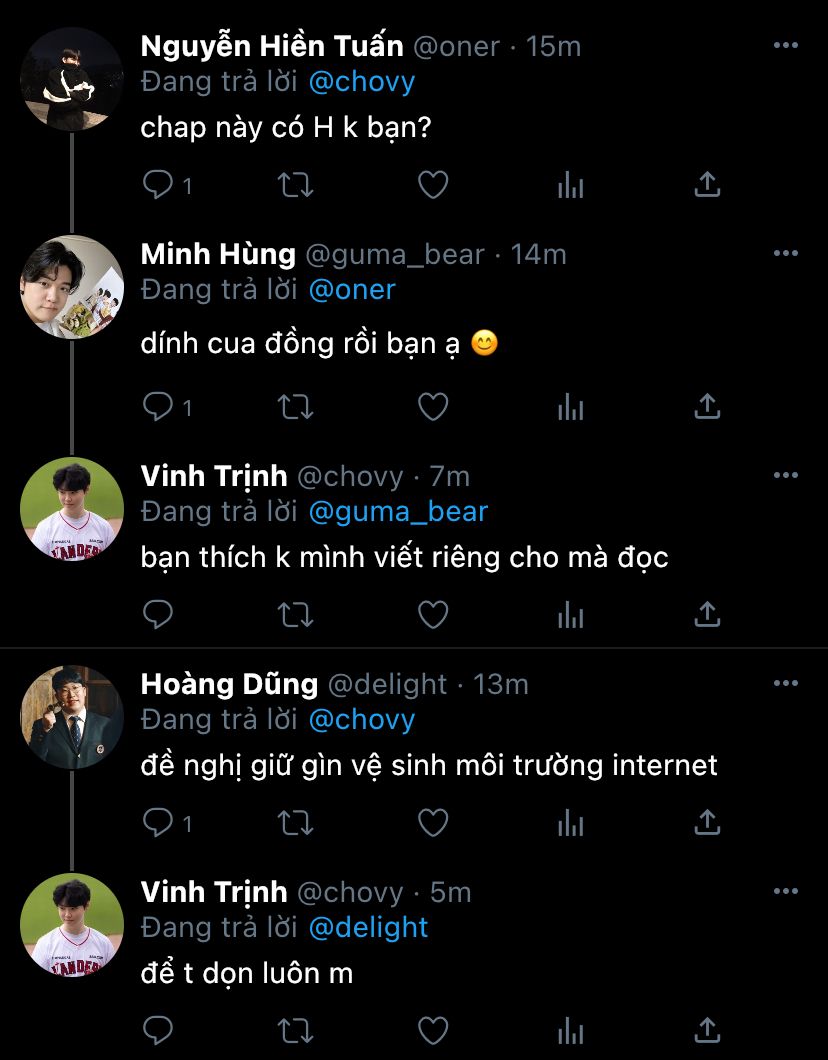Share the tweet from Nguyễn Hiền Tuấn
This screenshot has height=1060, width=828.
pos(706,185)
